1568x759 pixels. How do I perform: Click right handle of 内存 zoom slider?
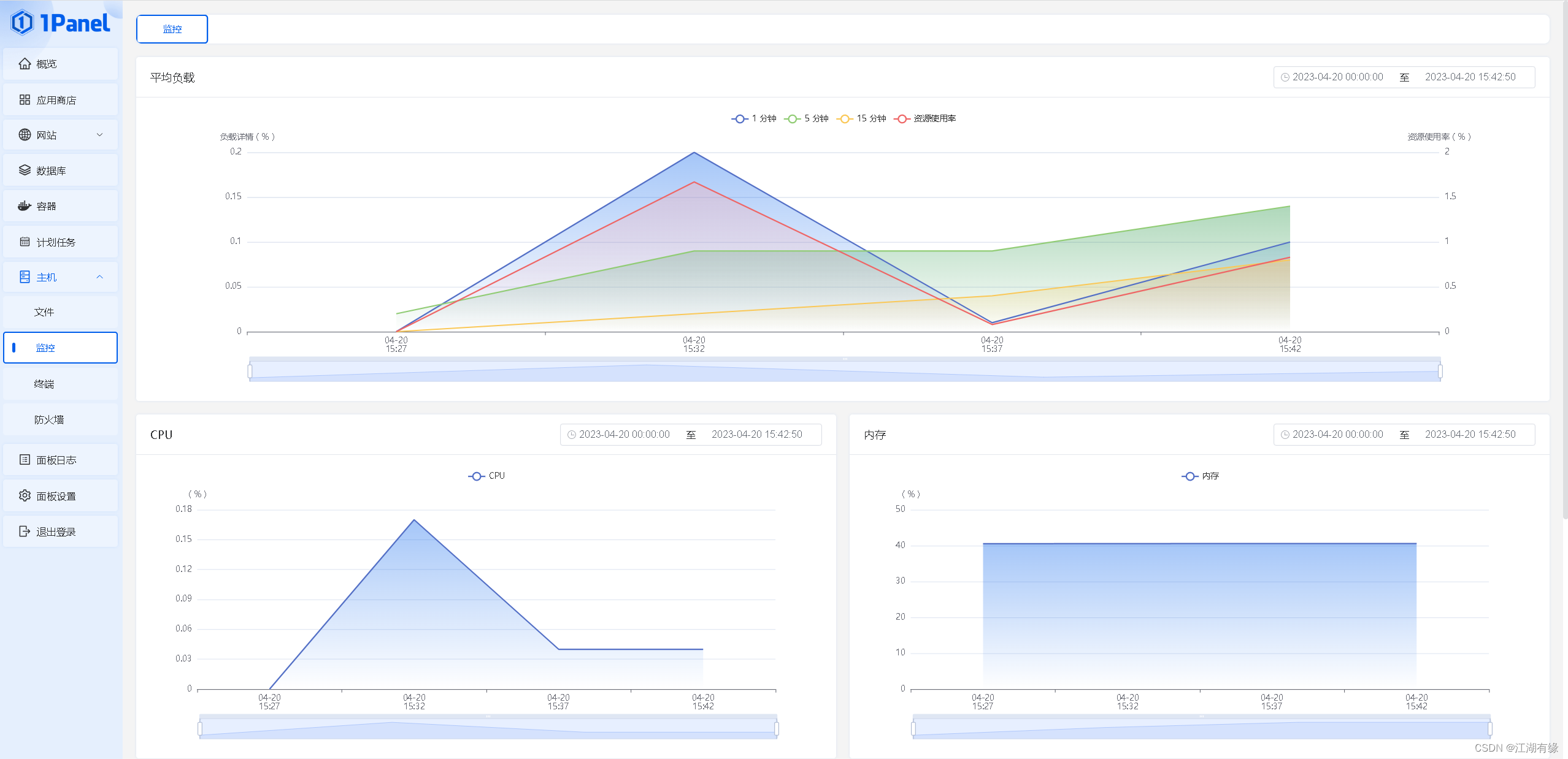pos(1490,728)
